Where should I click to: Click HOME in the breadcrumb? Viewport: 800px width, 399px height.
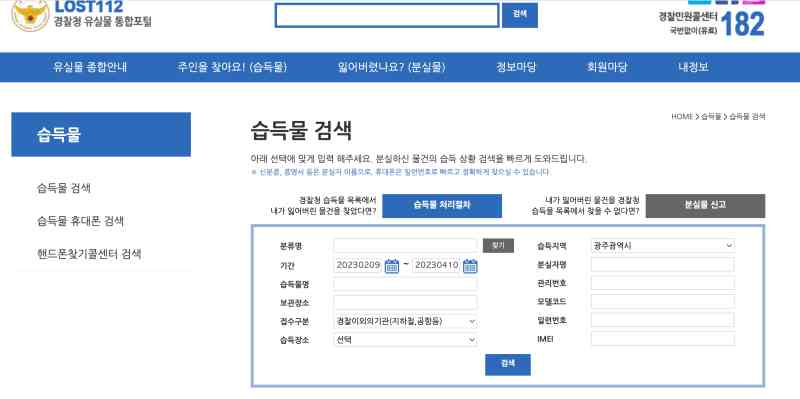(x=682, y=117)
